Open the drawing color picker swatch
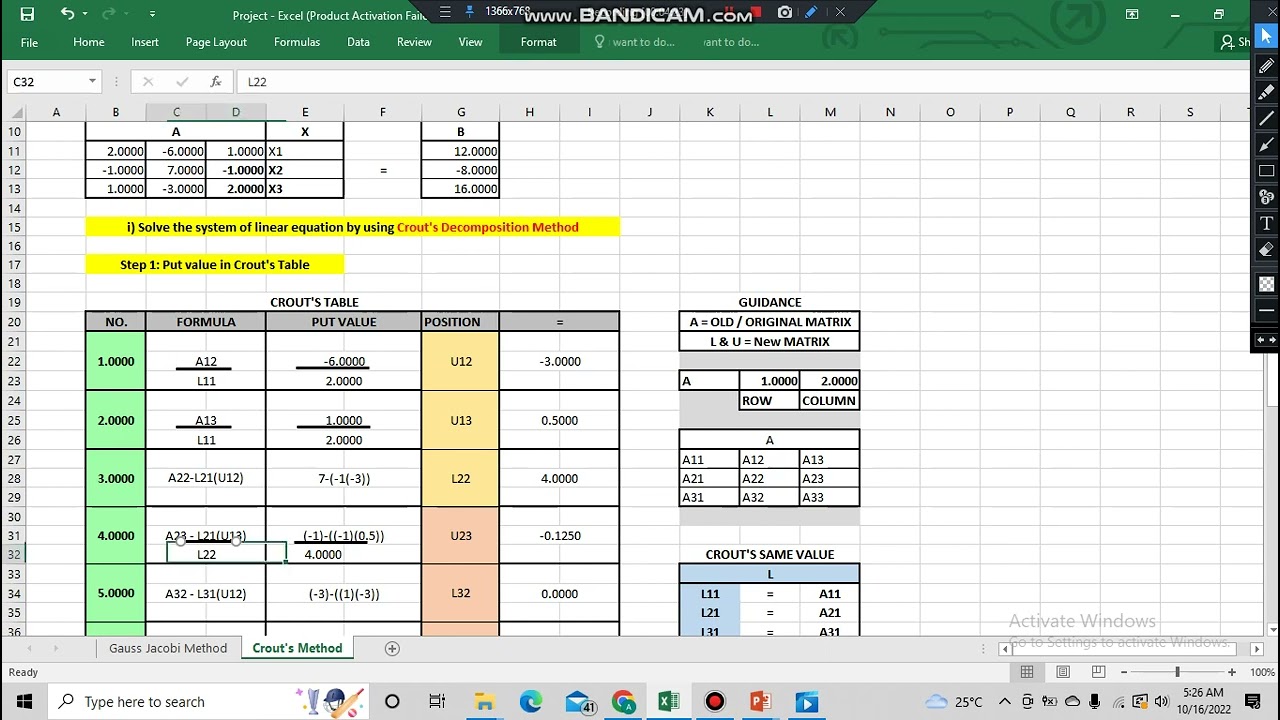This screenshot has height=720, width=1280. [1266, 284]
